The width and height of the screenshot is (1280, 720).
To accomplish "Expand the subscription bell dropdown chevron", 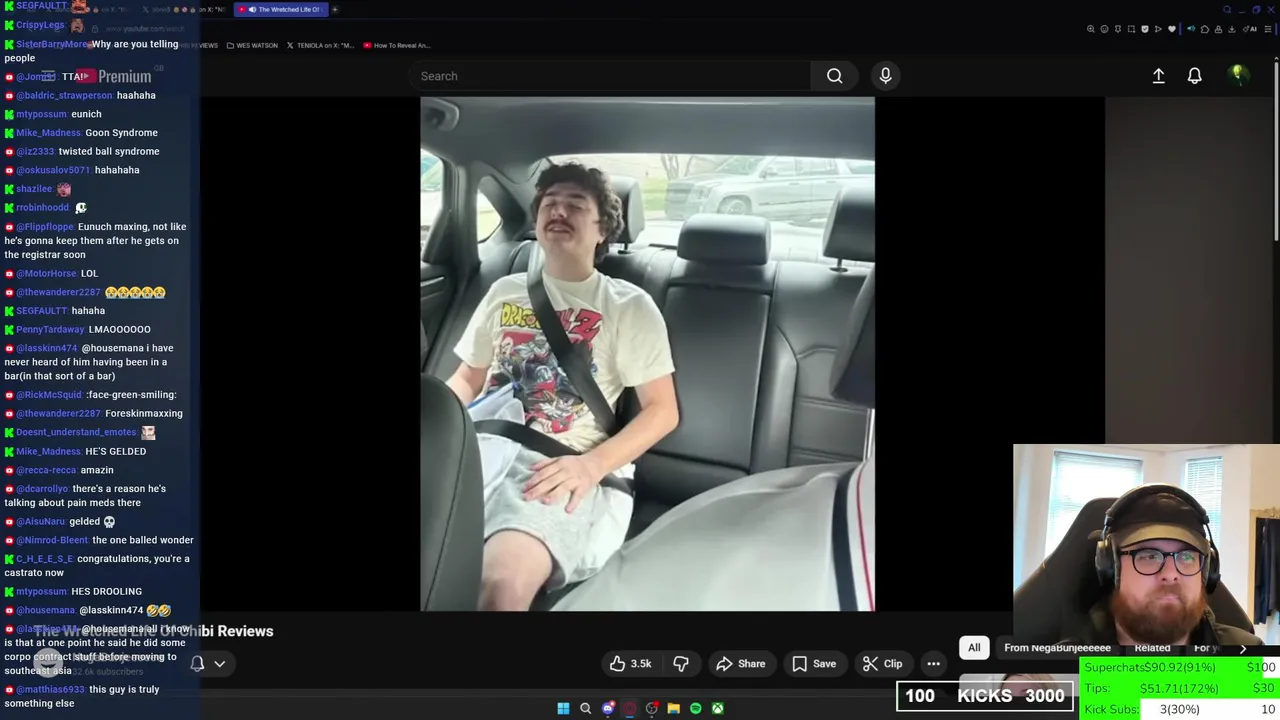I will [219, 663].
